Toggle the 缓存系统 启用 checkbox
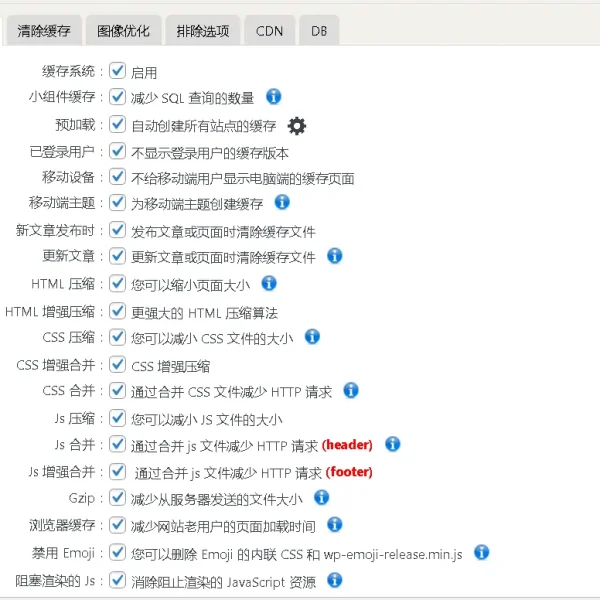Screen dimensions: 600x600 [117, 71]
